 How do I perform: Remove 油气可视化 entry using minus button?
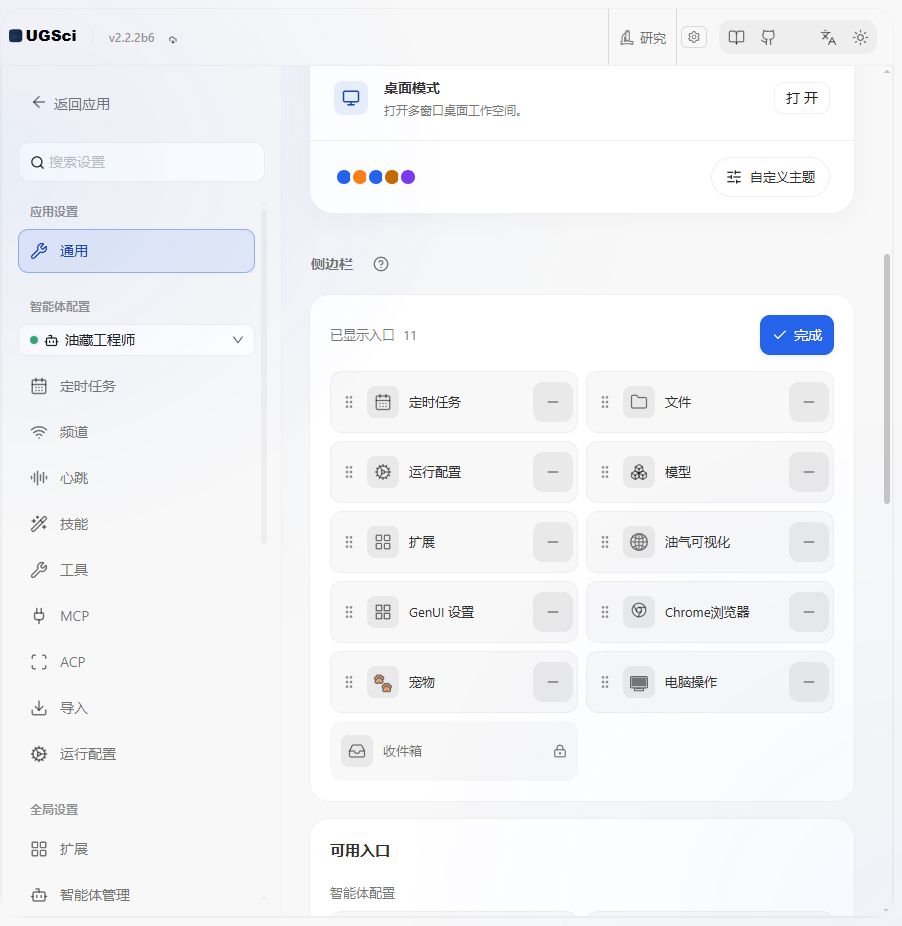[809, 542]
